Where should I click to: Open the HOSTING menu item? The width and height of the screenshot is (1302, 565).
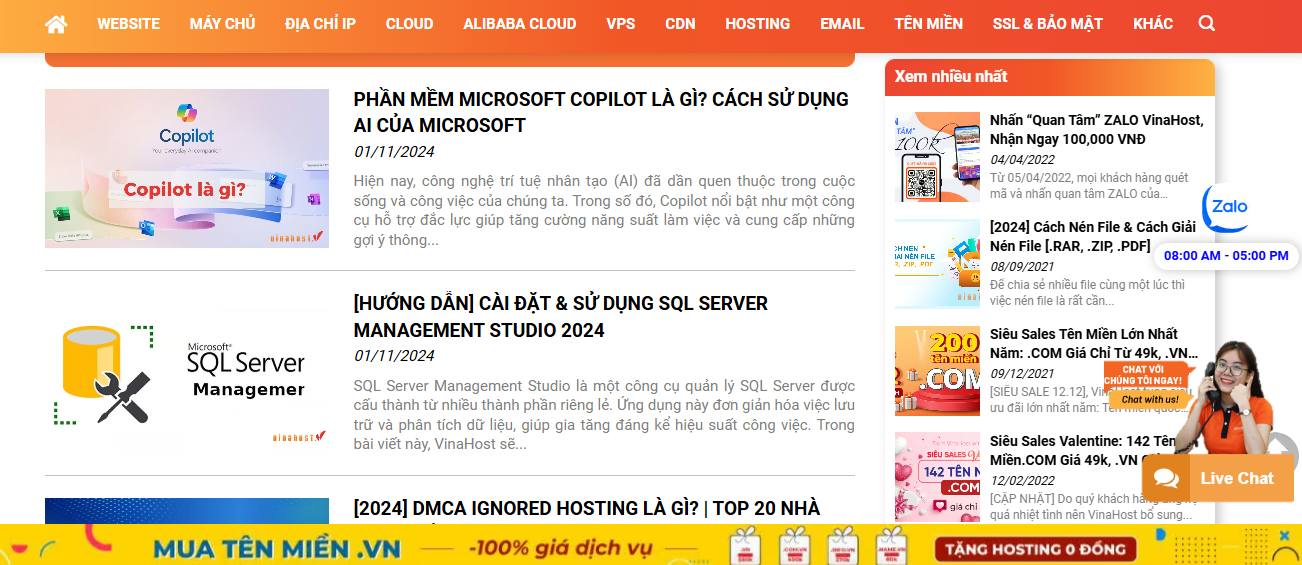pyautogui.click(x=757, y=24)
